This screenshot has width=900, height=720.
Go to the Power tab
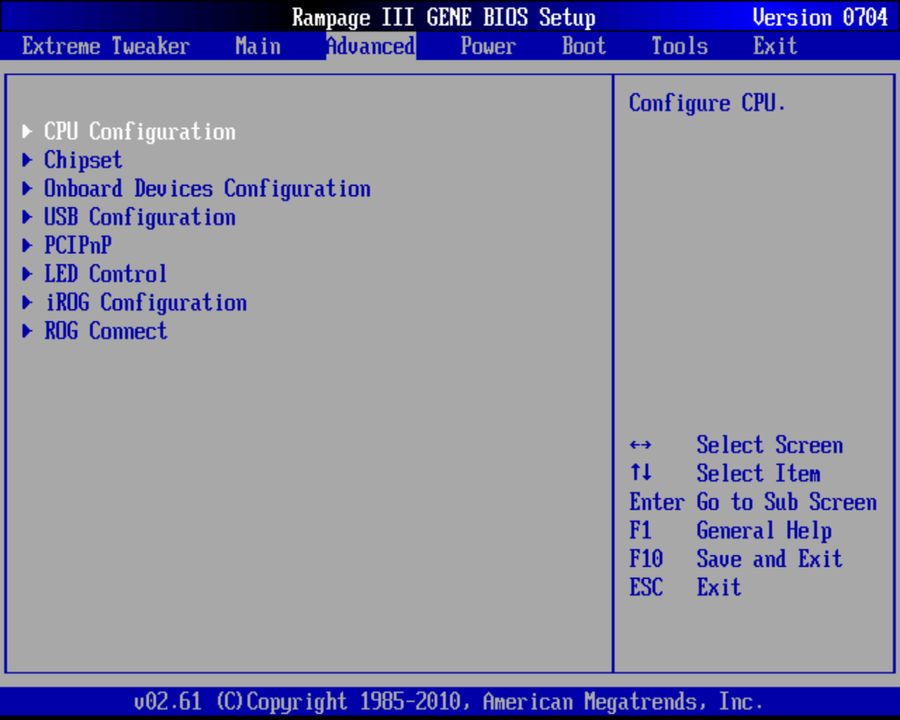(x=488, y=46)
